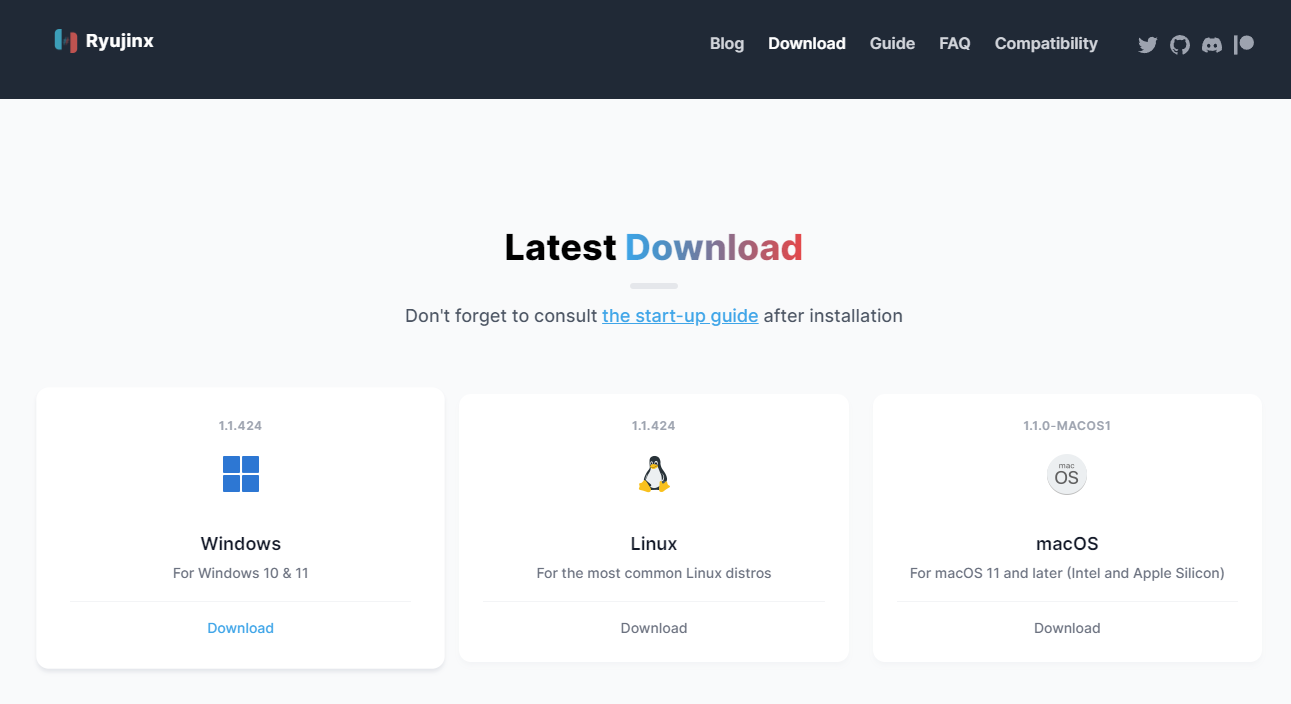Viewport: 1291px width, 704px height.
Task: Download the Windows build
Action: pos(241,628)
